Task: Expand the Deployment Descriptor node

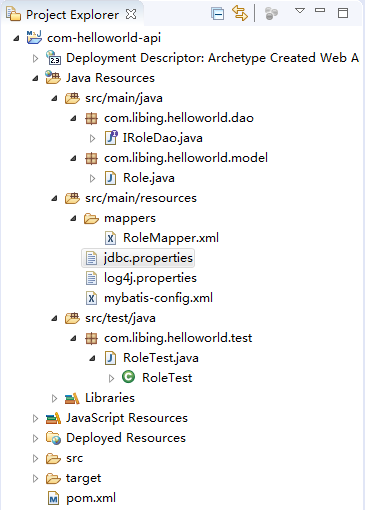Action: pyautogui.click(x=35, y=58)
